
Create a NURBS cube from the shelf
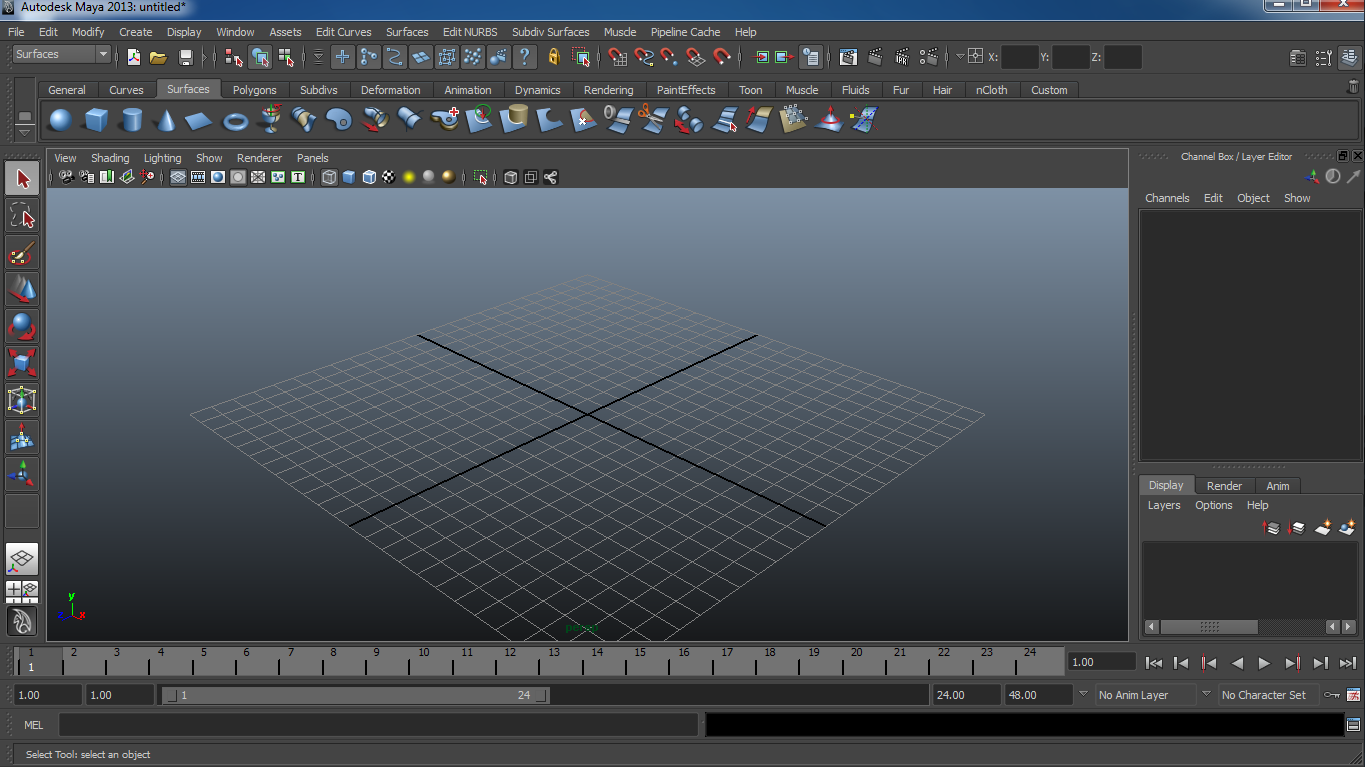pyautogui.click(x=96, y=120)
